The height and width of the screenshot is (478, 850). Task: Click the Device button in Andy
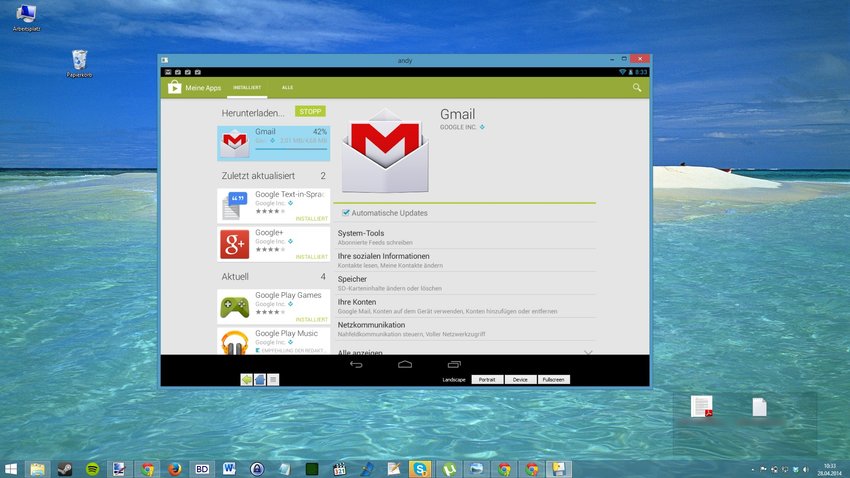click(x=520, y=379)
